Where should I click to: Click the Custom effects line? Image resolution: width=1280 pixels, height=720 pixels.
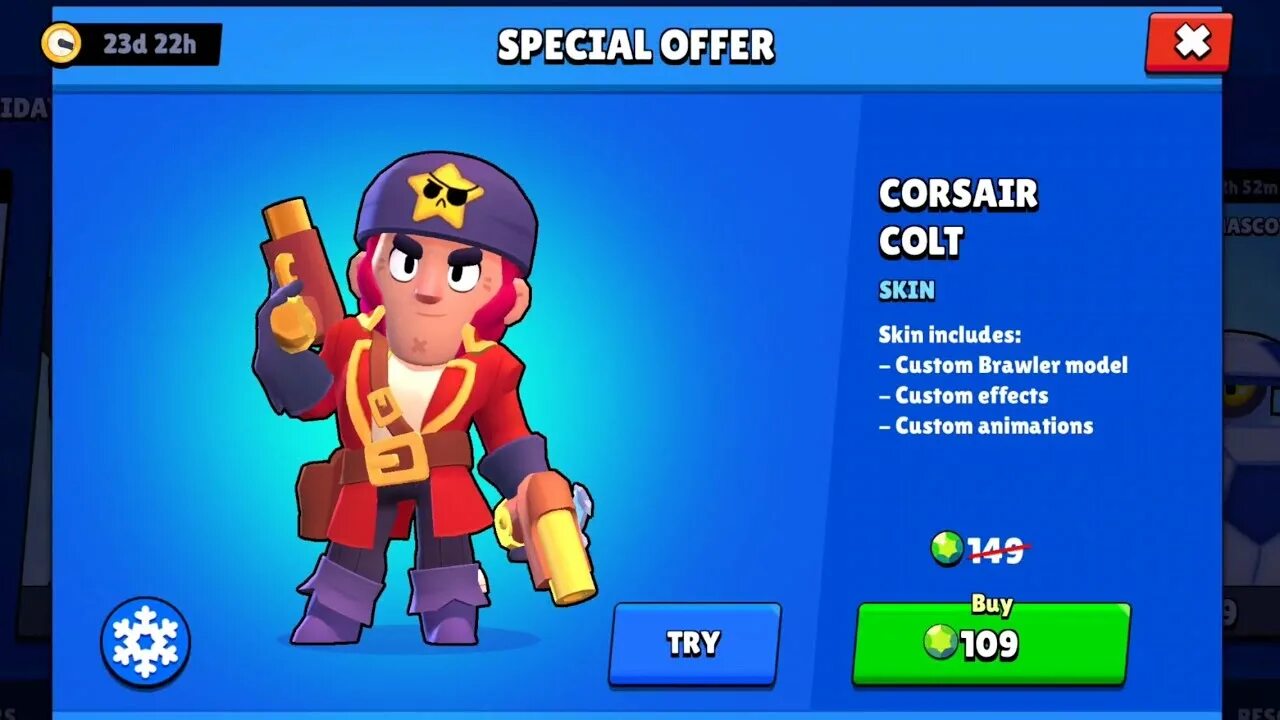(x=964, y=395)
